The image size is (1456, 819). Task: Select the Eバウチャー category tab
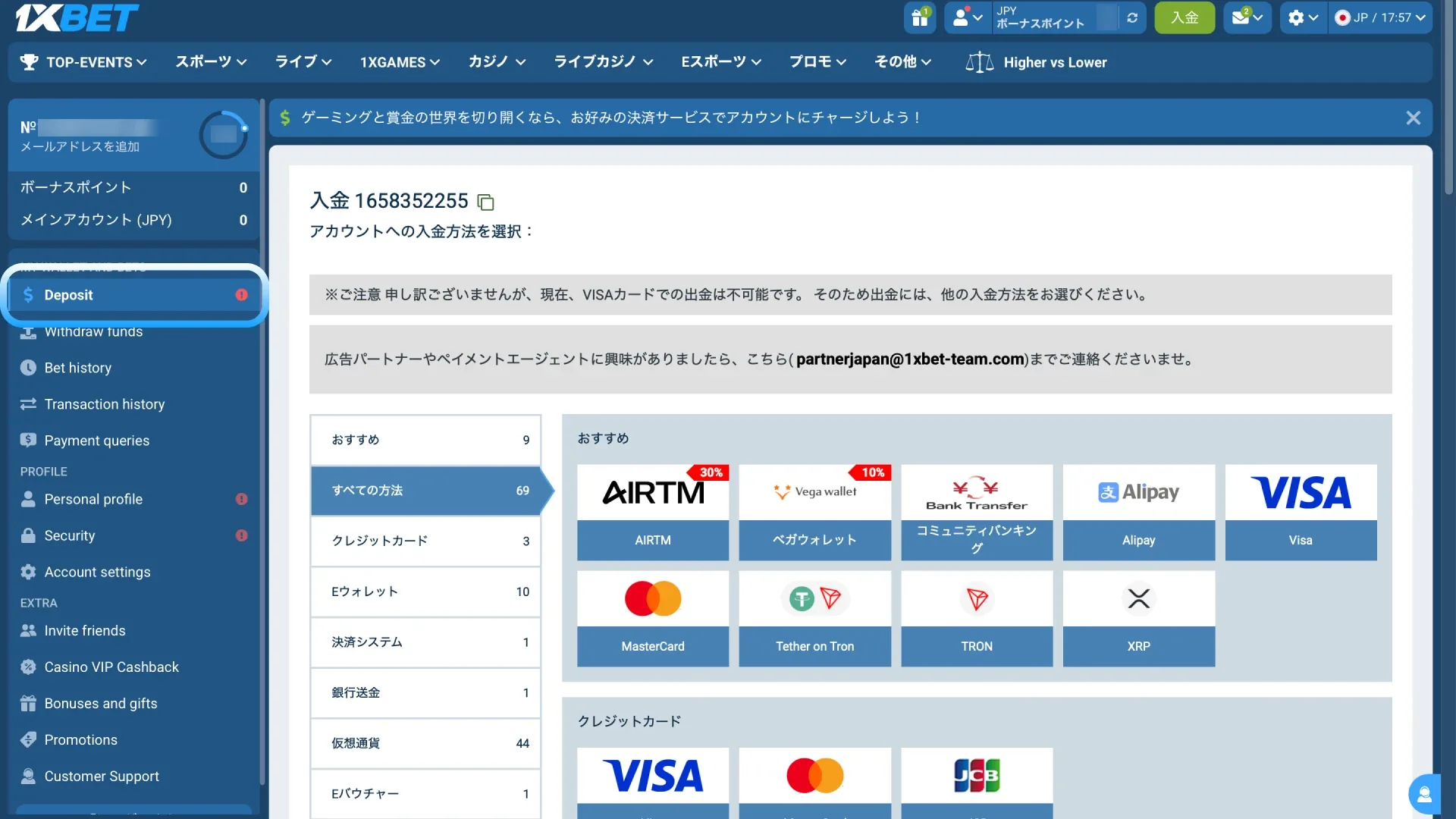click(x=425, y=793)
